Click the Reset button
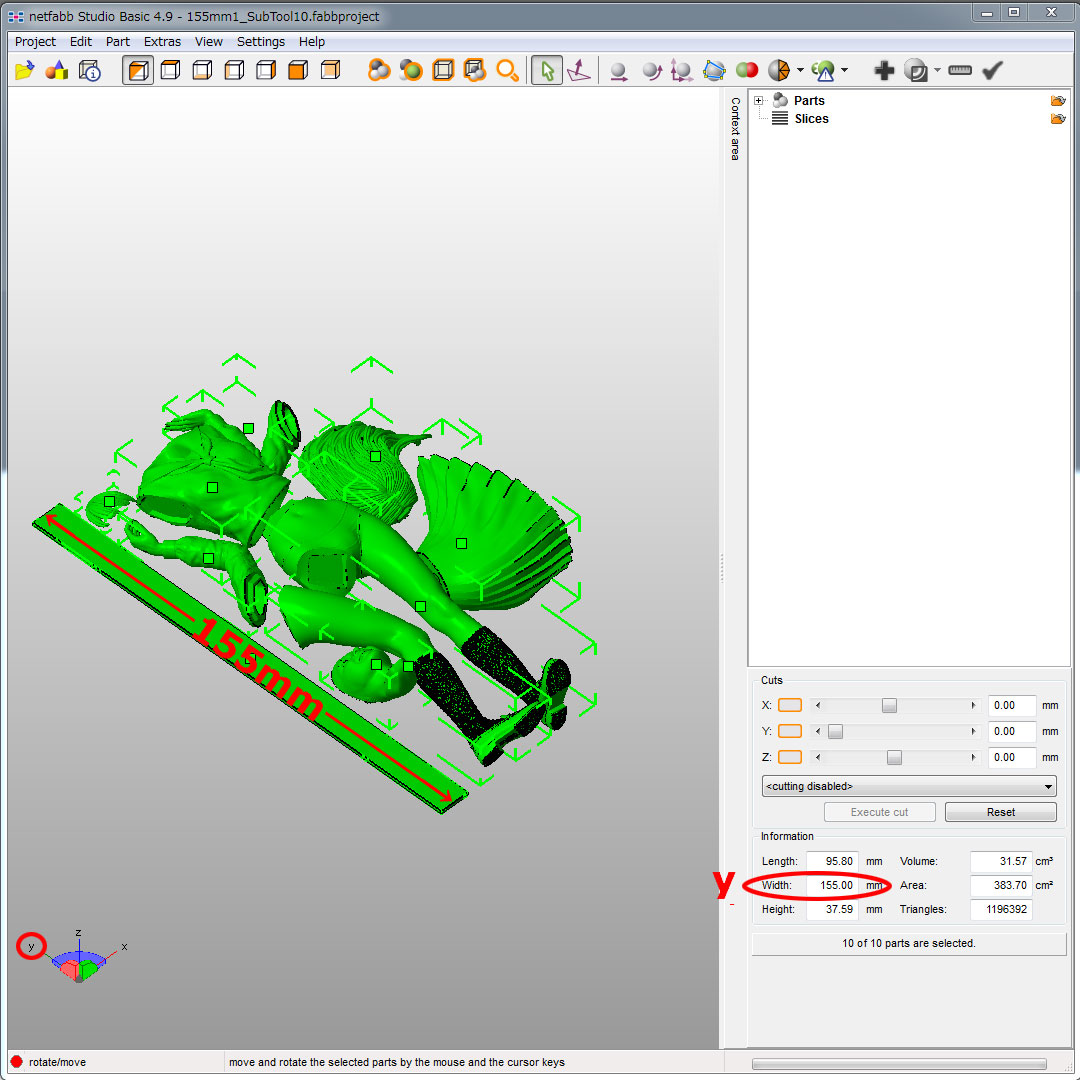This screenshot has width=1080, height=1080. coord(1001,812)
